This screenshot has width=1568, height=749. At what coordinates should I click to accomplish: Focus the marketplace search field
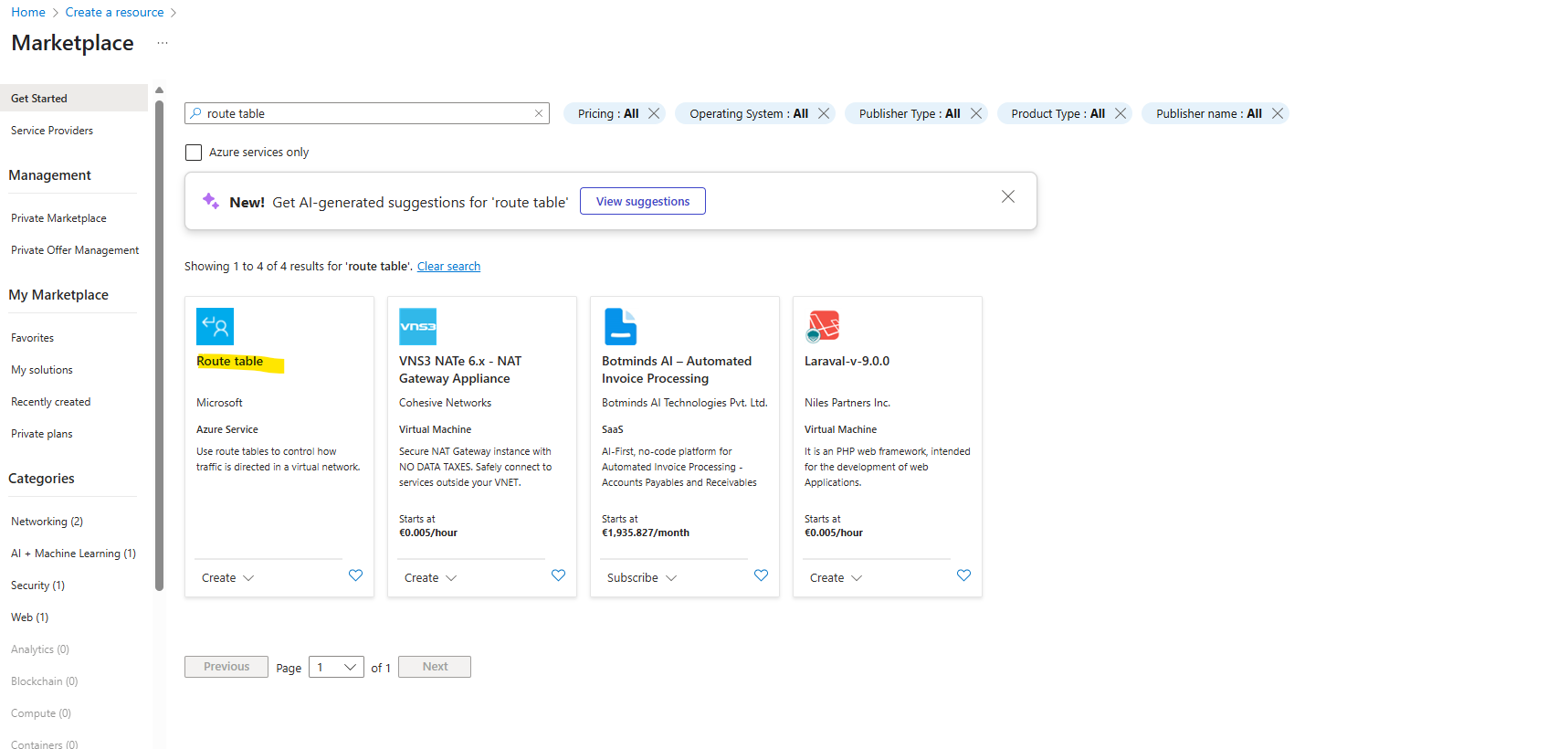pyautogui.click(x=367, y=113)
